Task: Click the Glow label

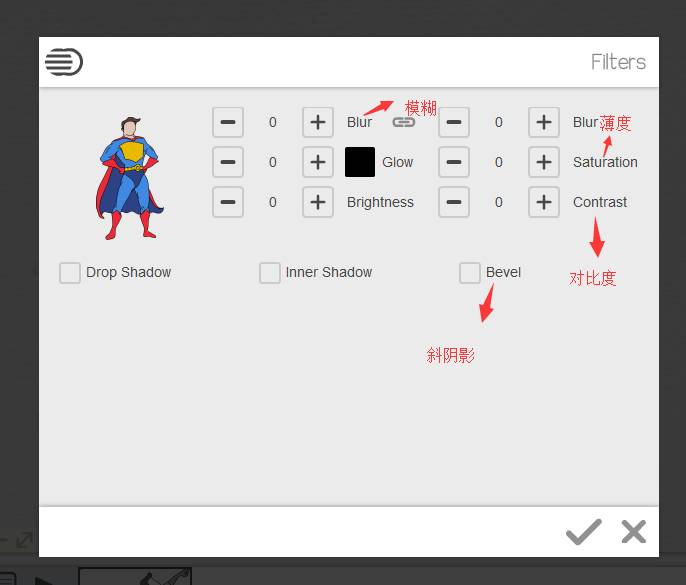Action: [x=397, y=162]
